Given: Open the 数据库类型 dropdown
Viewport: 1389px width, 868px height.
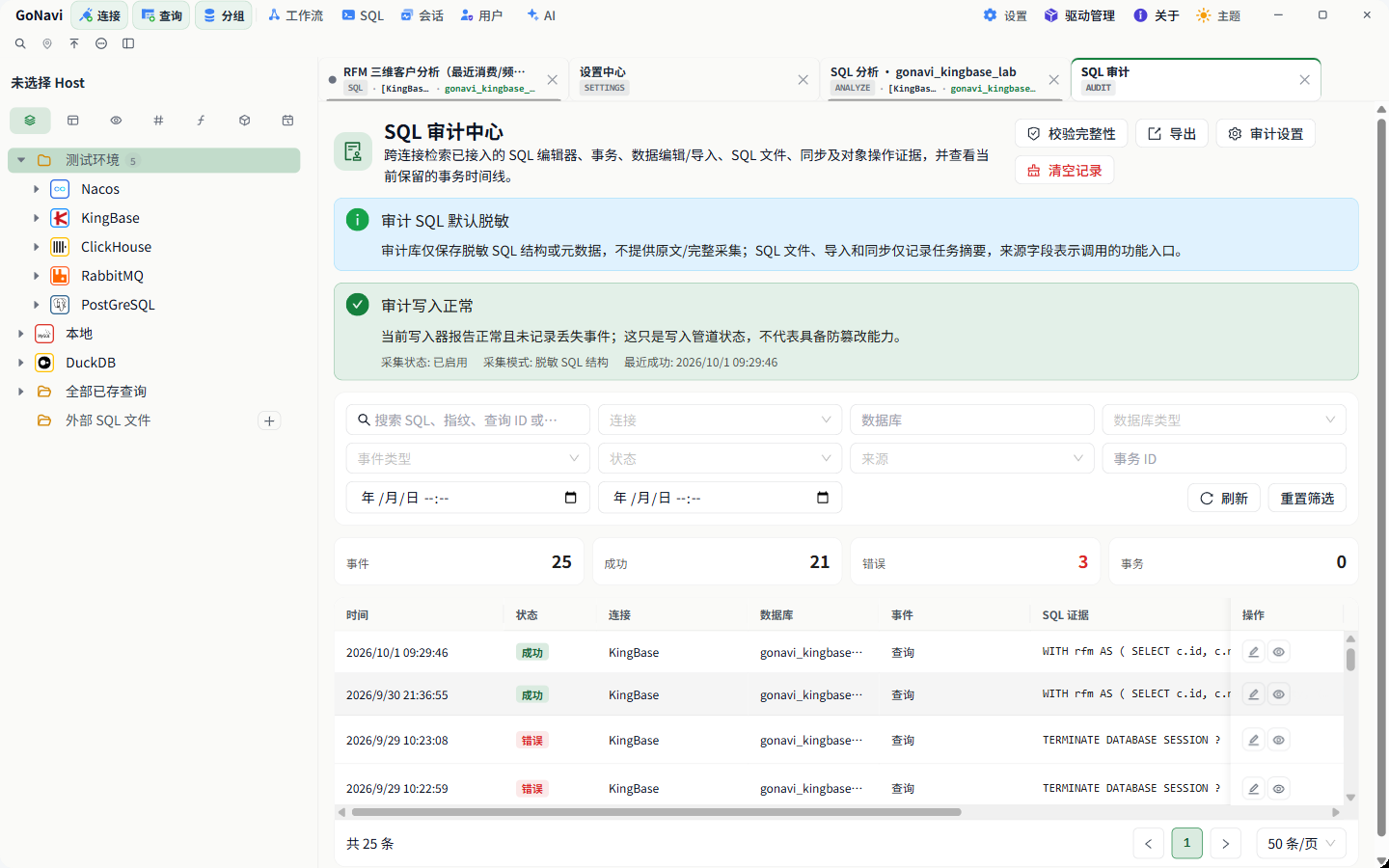Looking at the screenshot, I should [x=1224, y=420].
